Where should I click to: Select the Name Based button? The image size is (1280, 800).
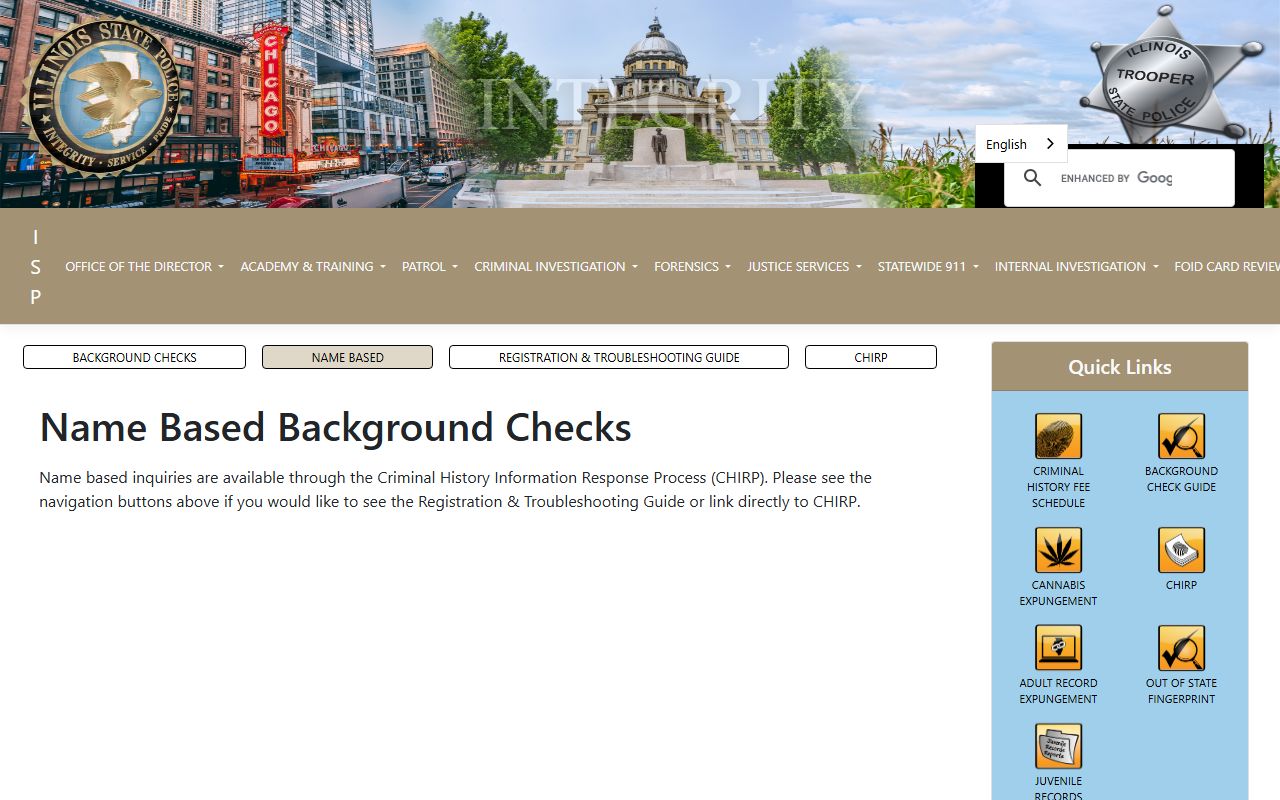click(347, 357)
